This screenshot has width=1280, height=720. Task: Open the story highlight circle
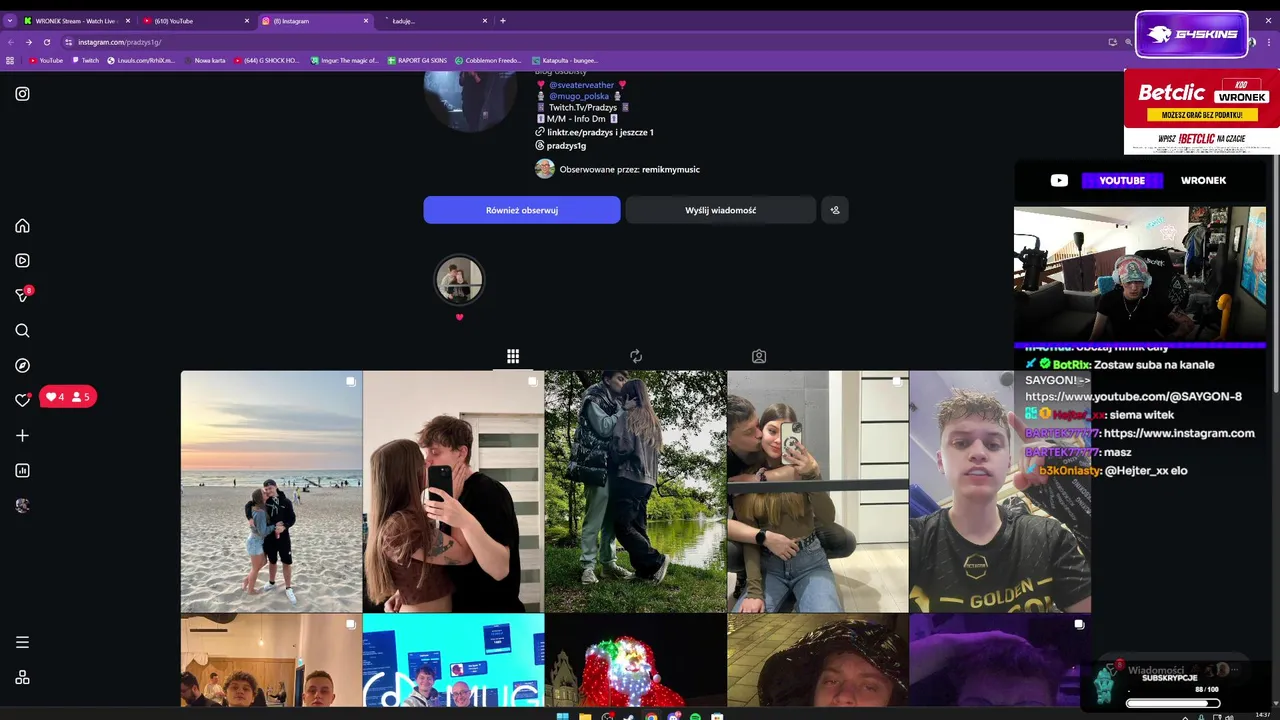459,280
